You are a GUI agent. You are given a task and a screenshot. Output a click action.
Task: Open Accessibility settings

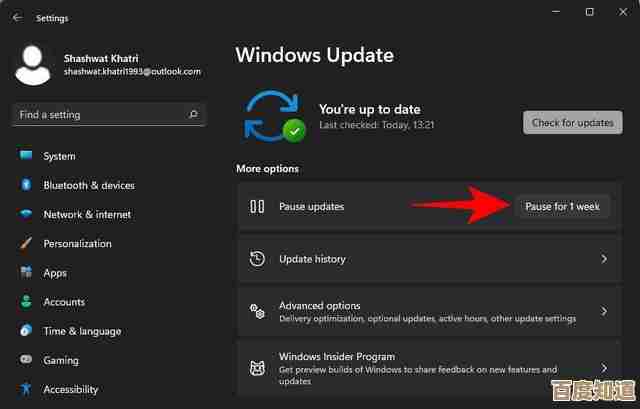coord(71,389)
